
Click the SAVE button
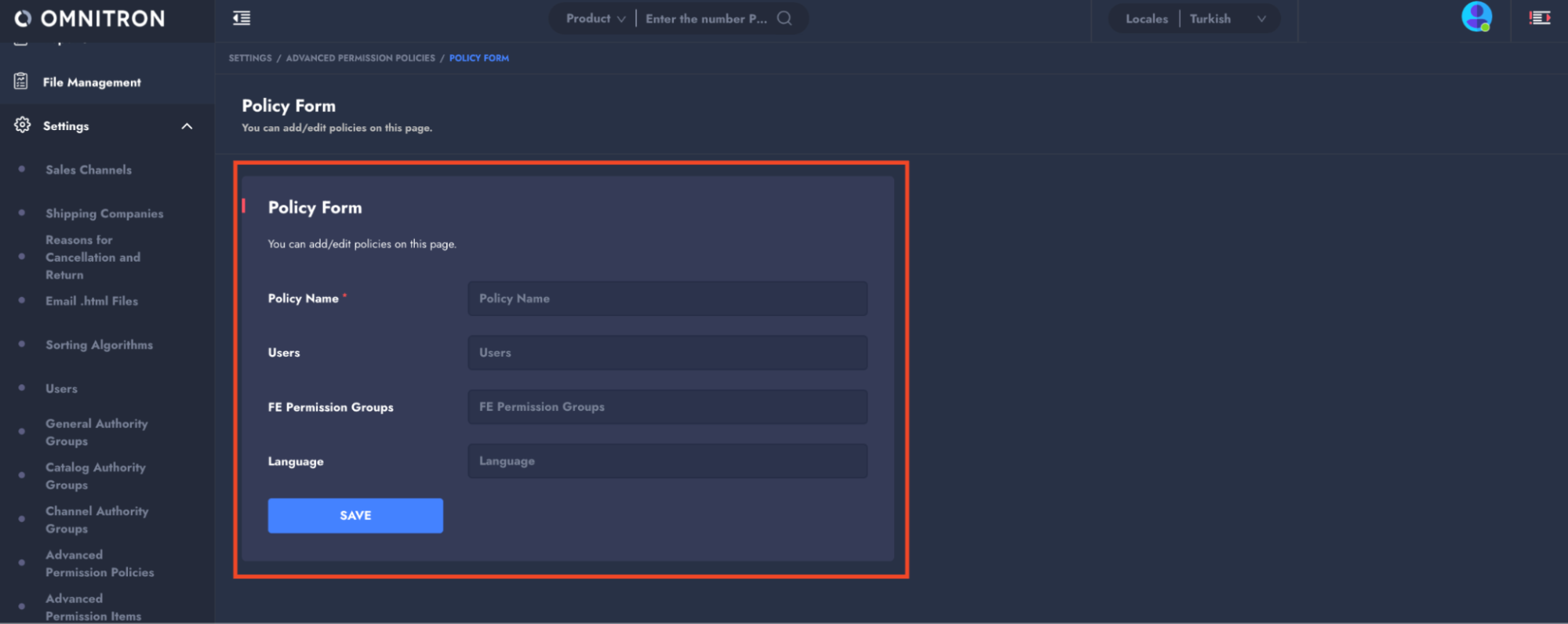(355, 516)
